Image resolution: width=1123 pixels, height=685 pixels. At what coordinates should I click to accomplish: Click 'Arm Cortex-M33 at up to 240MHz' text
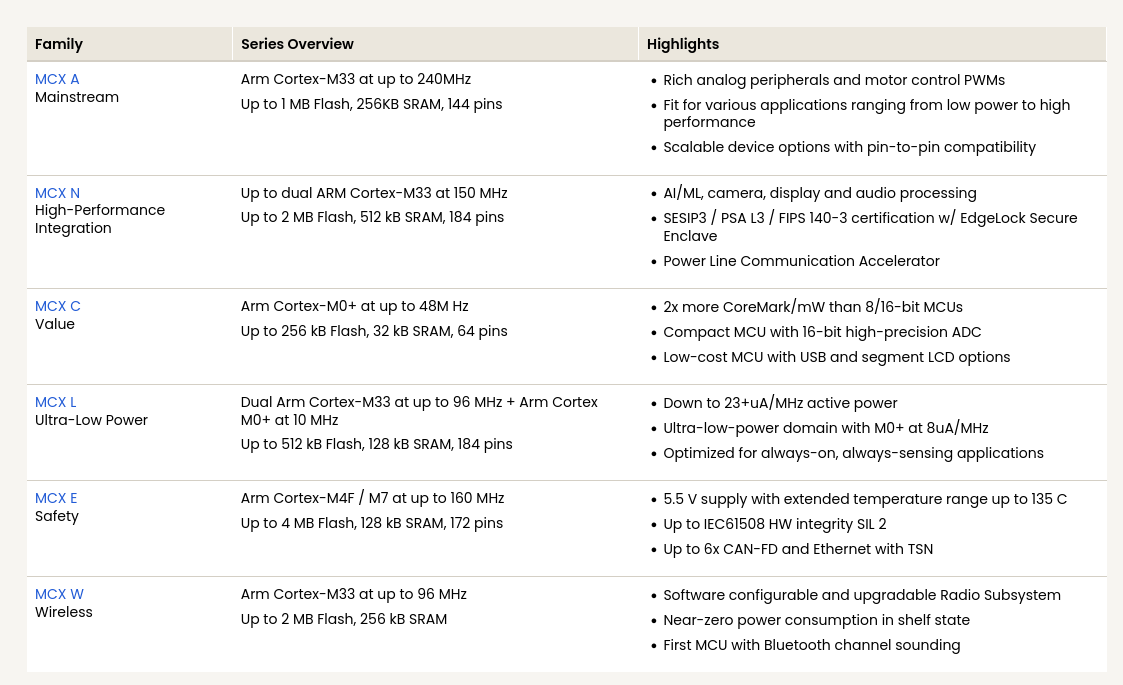pos(355,80)
